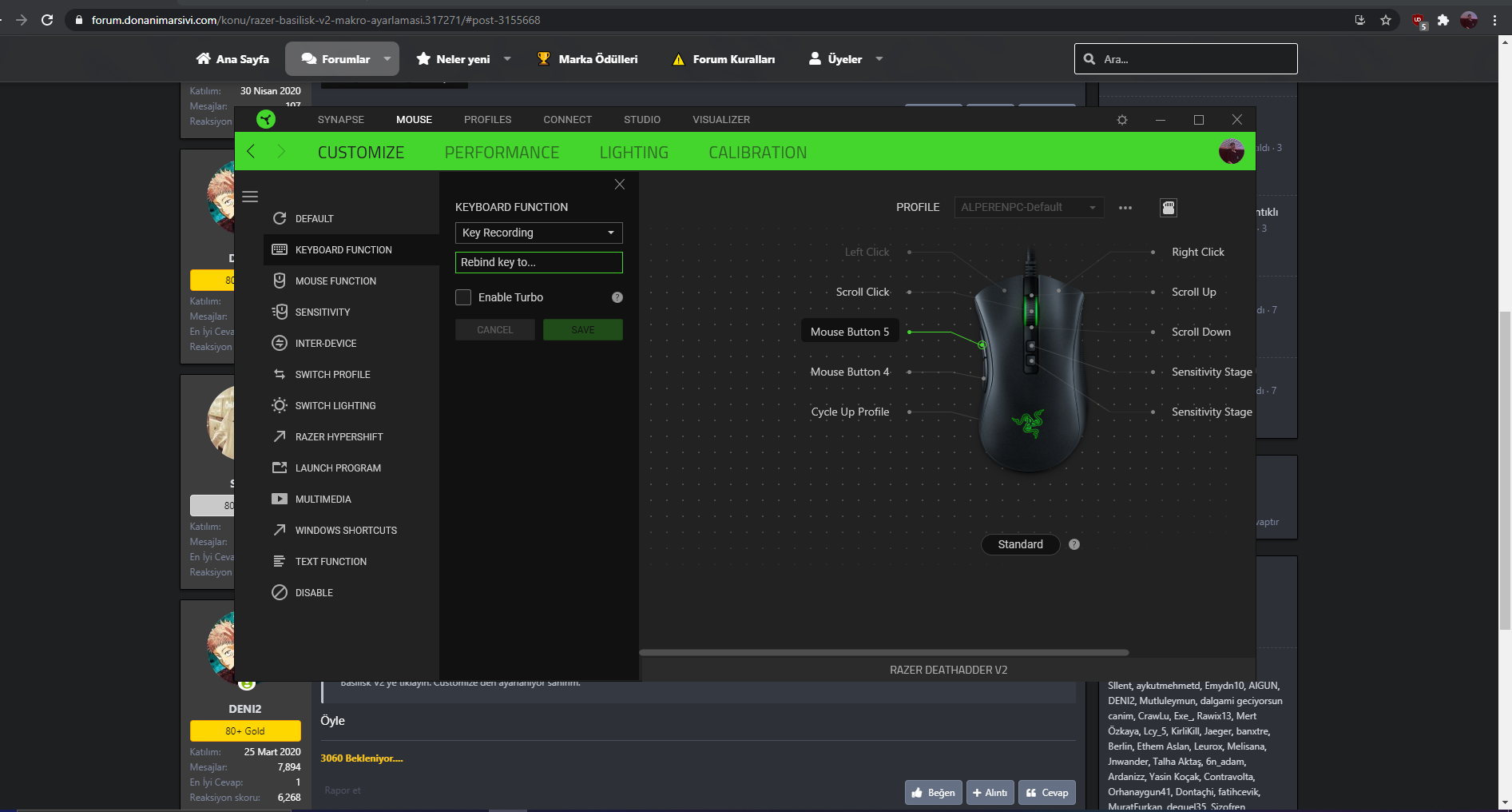Expand the Forumlar dropdown arrow

(x=387, y=59)
